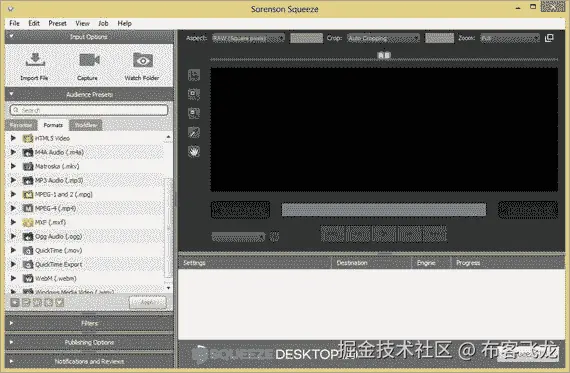Expand the MP3 Audio (.mp3) group
Image resolution: width=570 pixels, height=373 pixels.
[13, 180]
